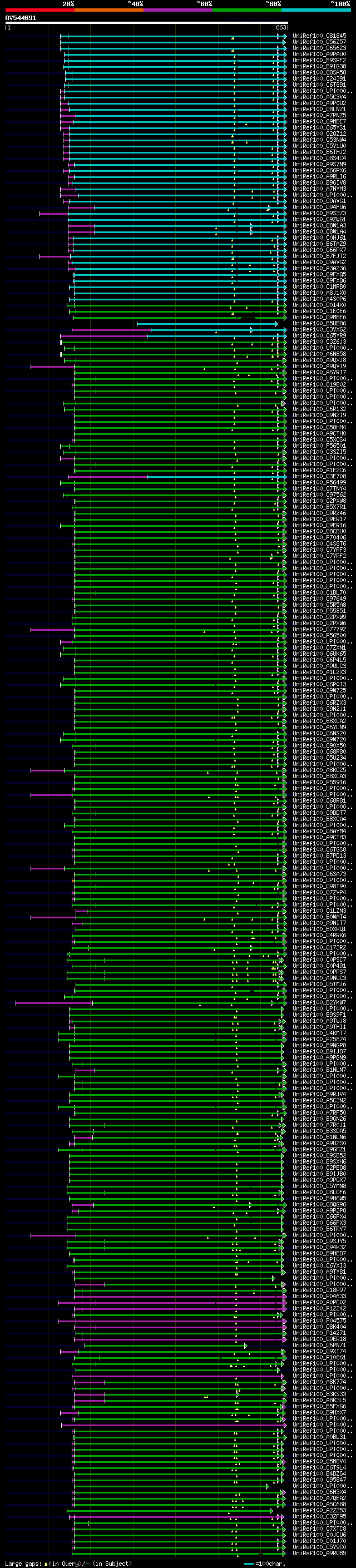Viewport: 356px width, 1568px height.
Task: Click the white query sequence bar
Action: tap(147, 22)
